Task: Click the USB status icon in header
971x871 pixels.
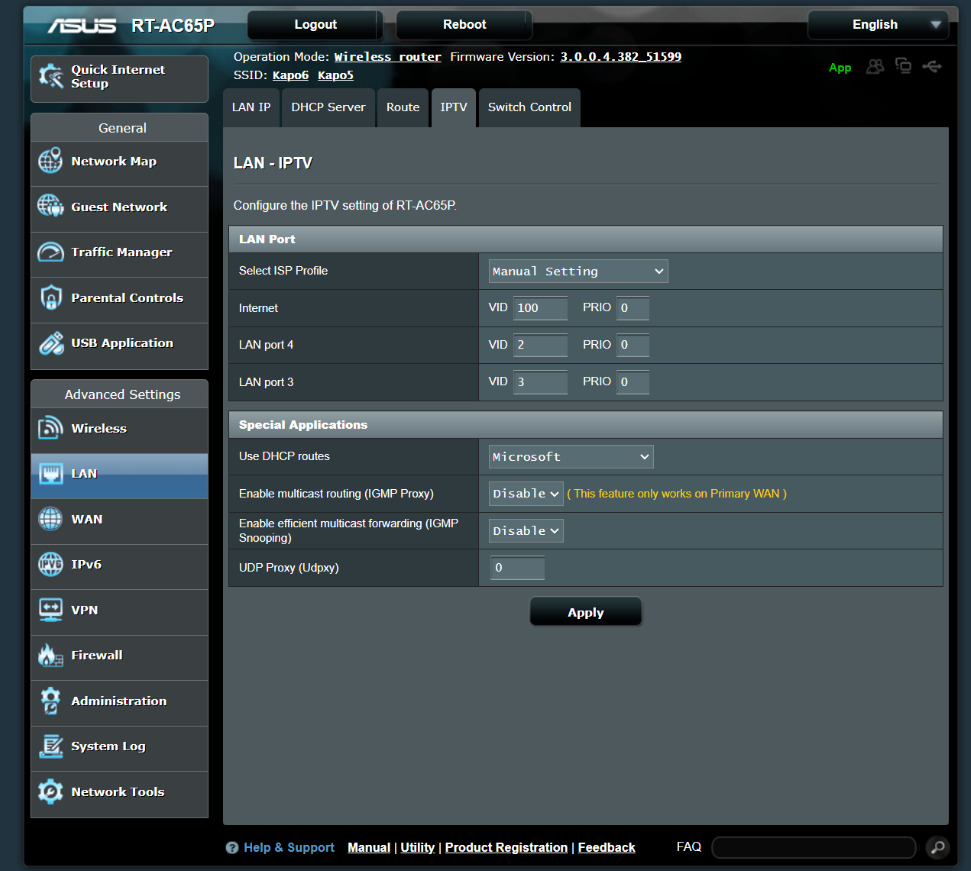Action: click(932, 67)
